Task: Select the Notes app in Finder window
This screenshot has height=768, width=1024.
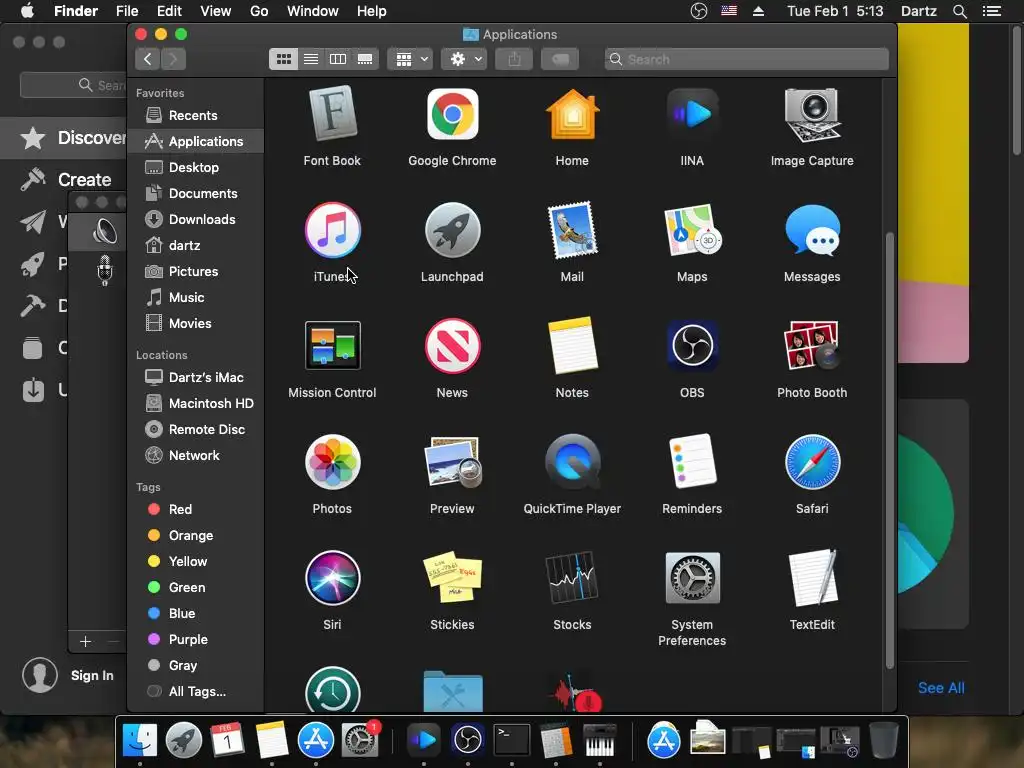Action: tap(572, 346)
